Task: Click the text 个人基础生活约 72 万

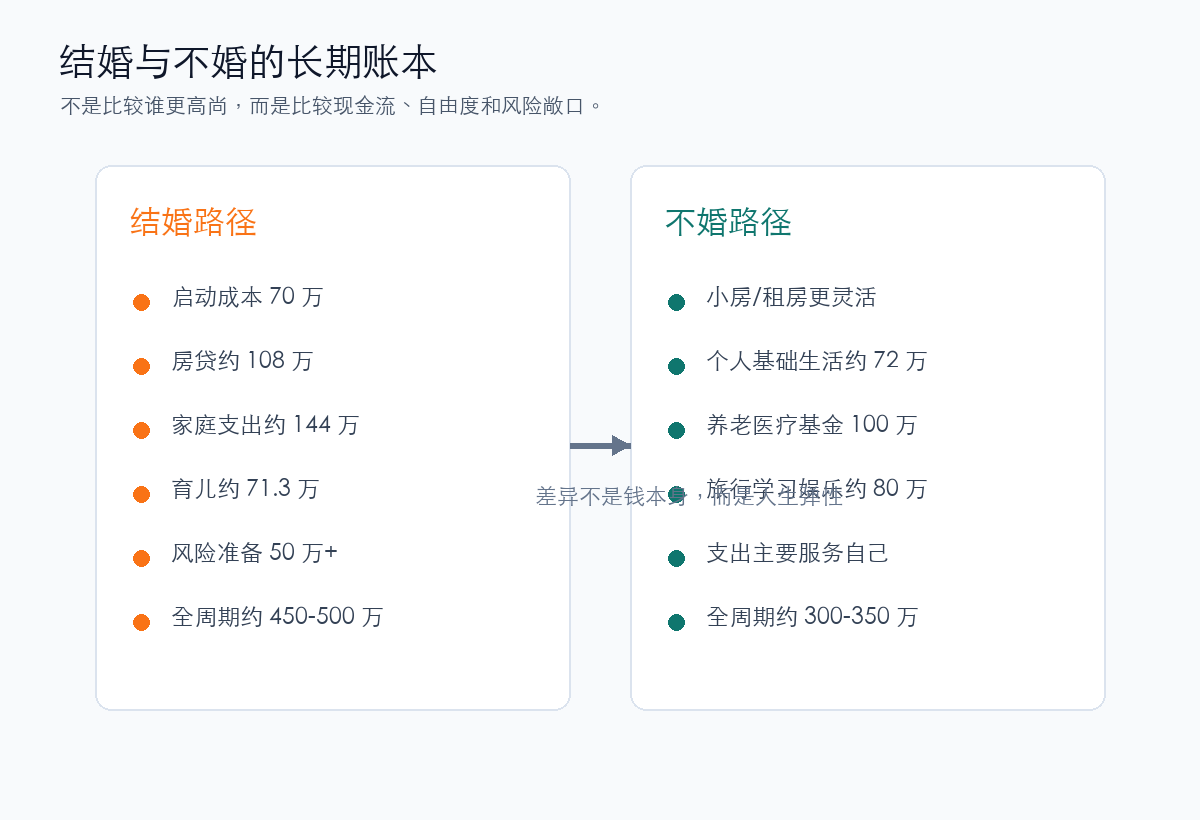Action: coord(817,361)
